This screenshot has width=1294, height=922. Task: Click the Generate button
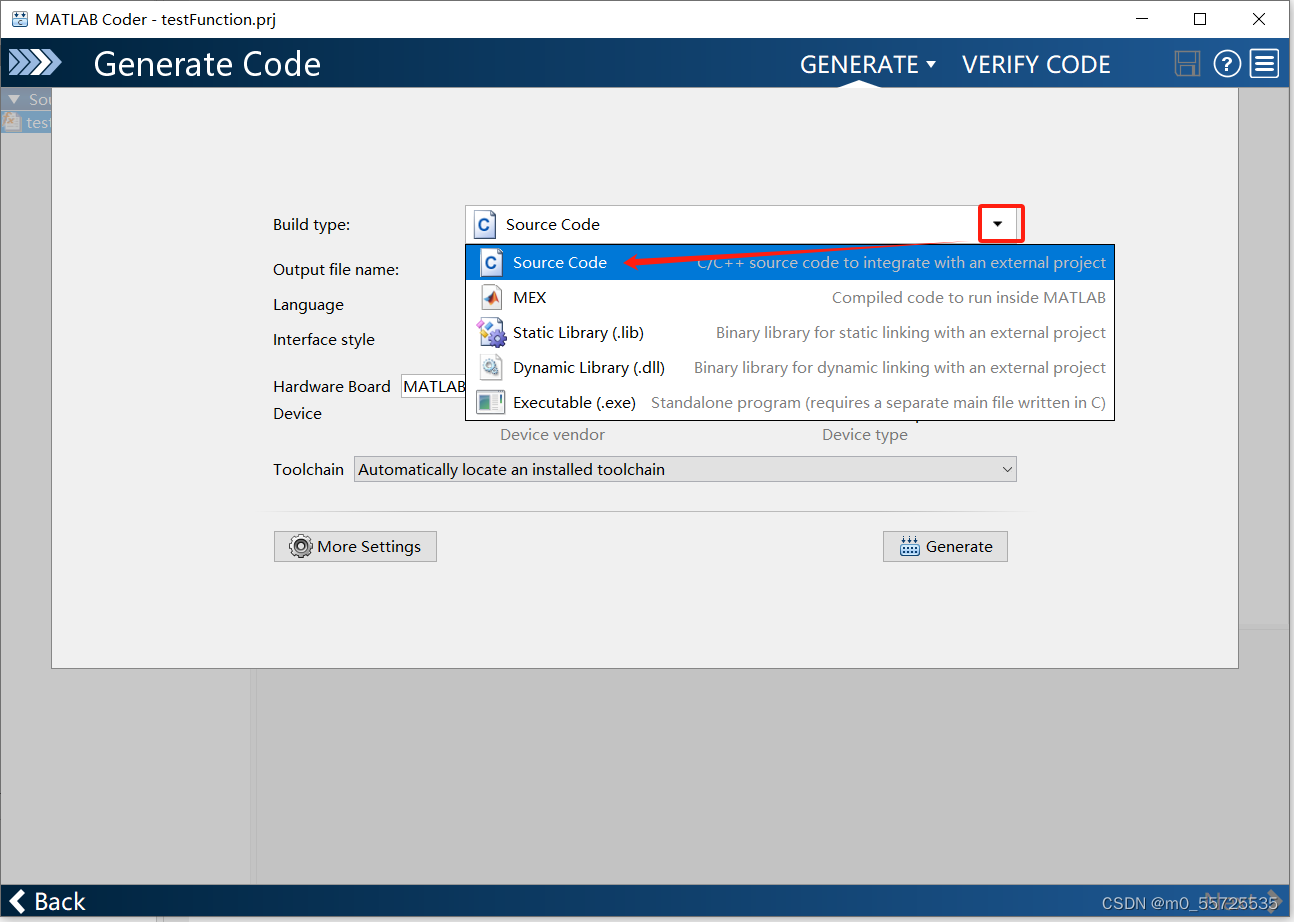click(944, 546)
